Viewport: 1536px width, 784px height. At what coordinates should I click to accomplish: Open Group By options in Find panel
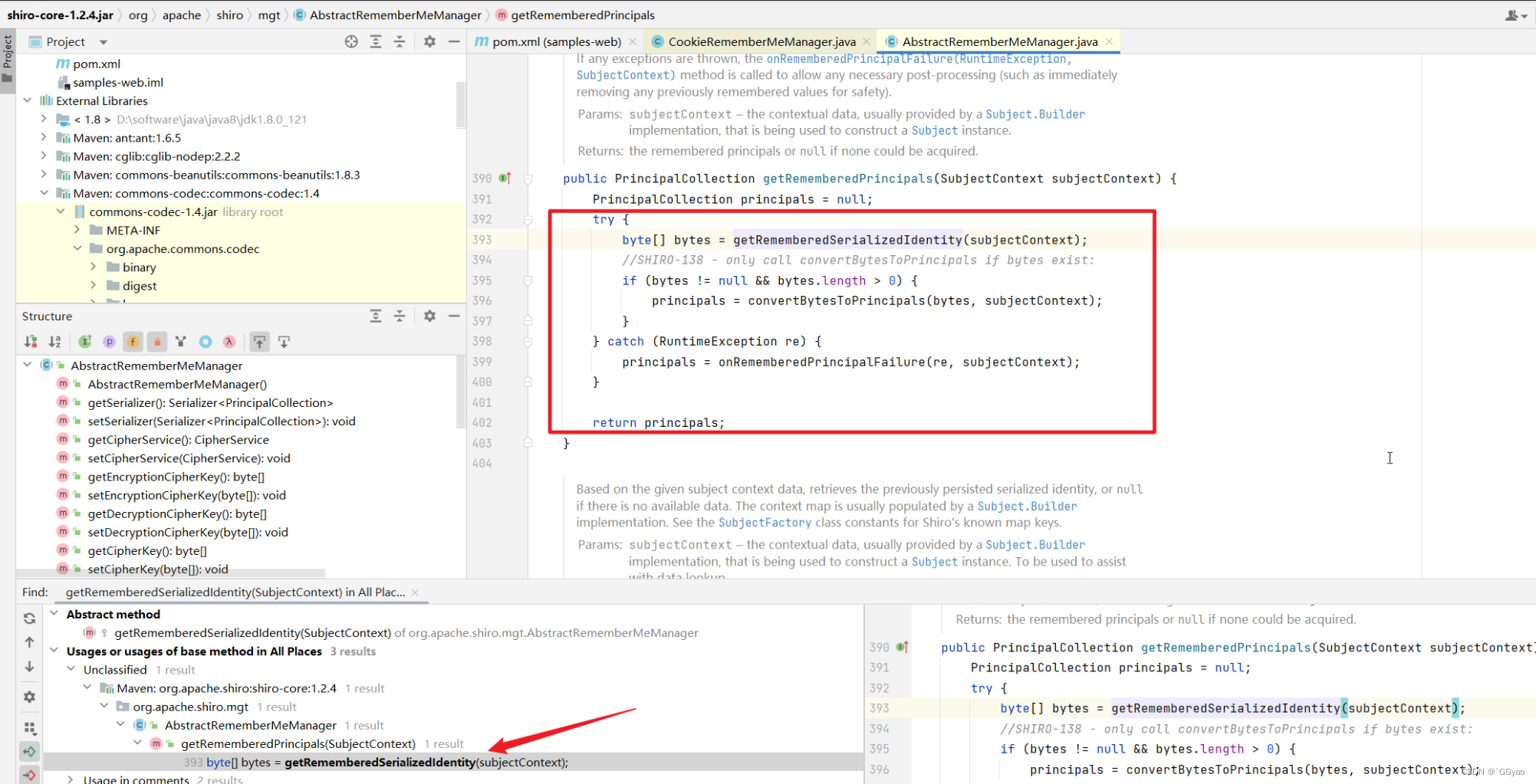pos(29,727)
